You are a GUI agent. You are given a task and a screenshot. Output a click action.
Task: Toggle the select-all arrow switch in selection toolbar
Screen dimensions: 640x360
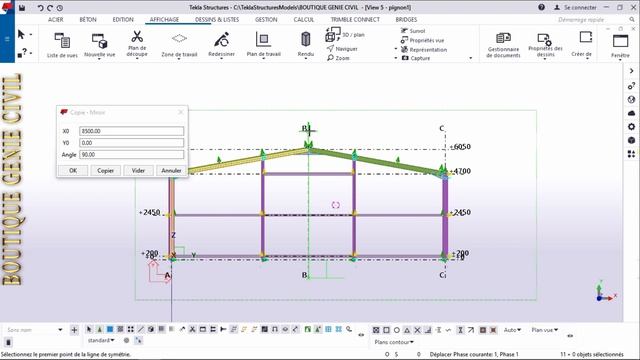point(89,329)
